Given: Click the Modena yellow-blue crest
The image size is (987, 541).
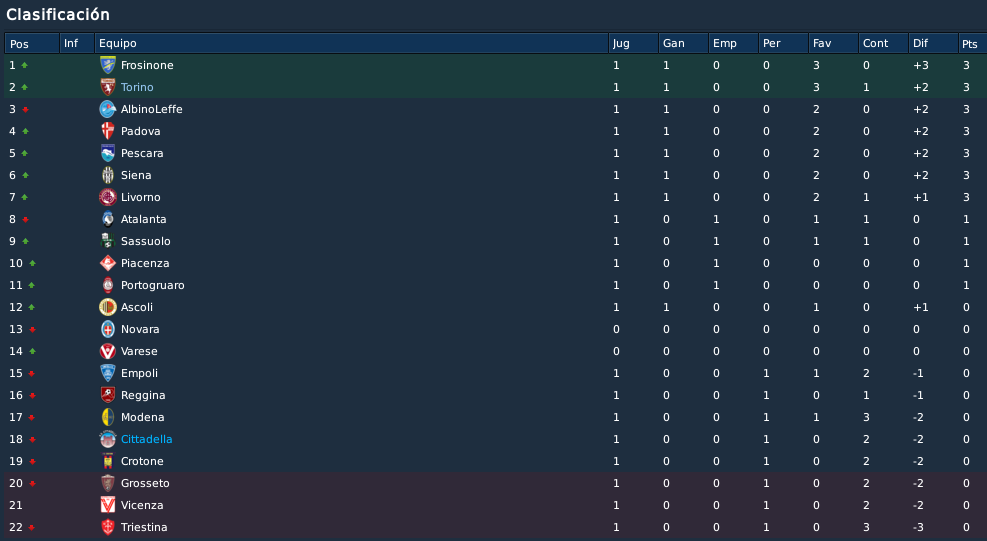Looking at the screenshot, I should pos(108,417).
